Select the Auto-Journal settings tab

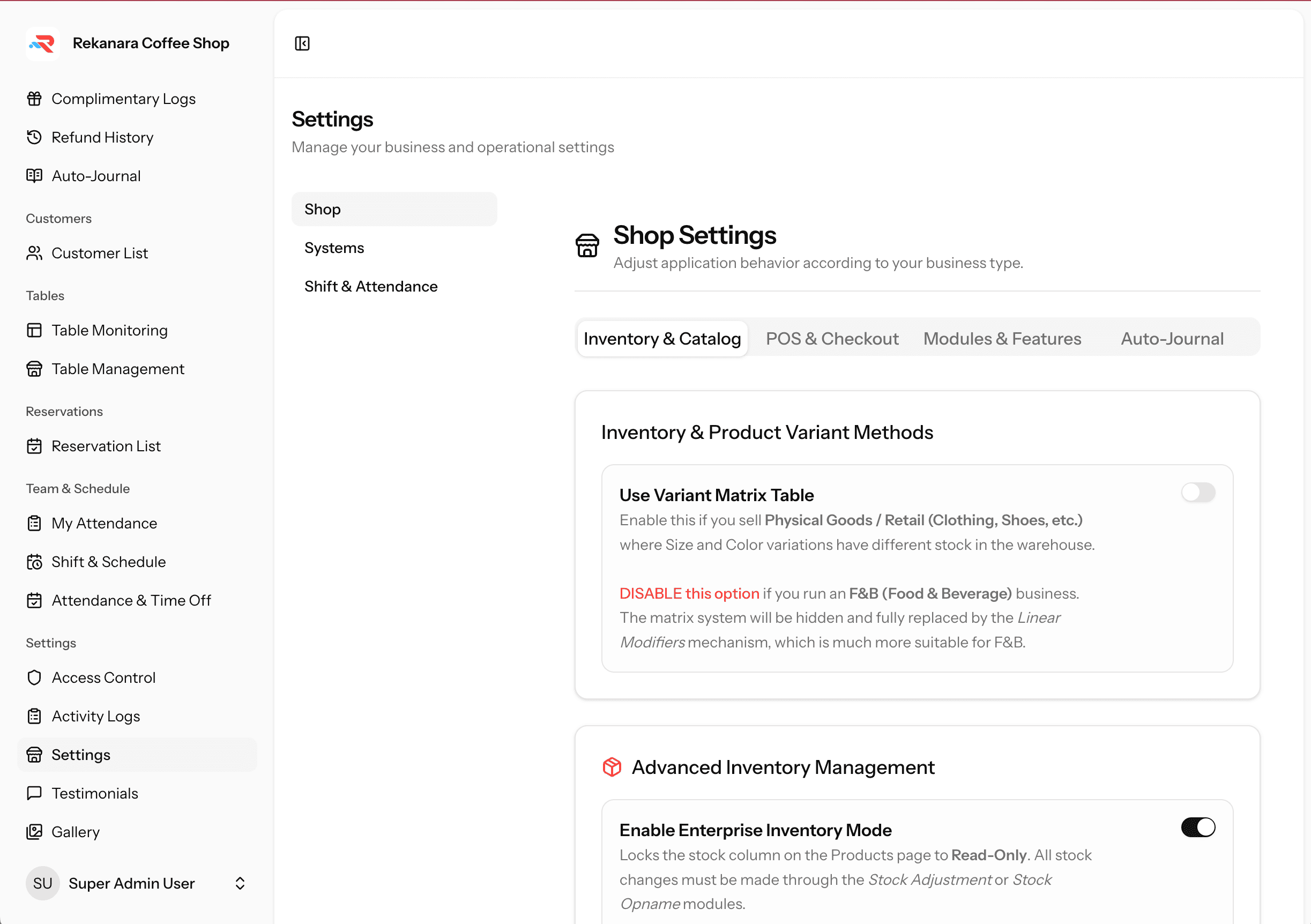pos(1172,339)
